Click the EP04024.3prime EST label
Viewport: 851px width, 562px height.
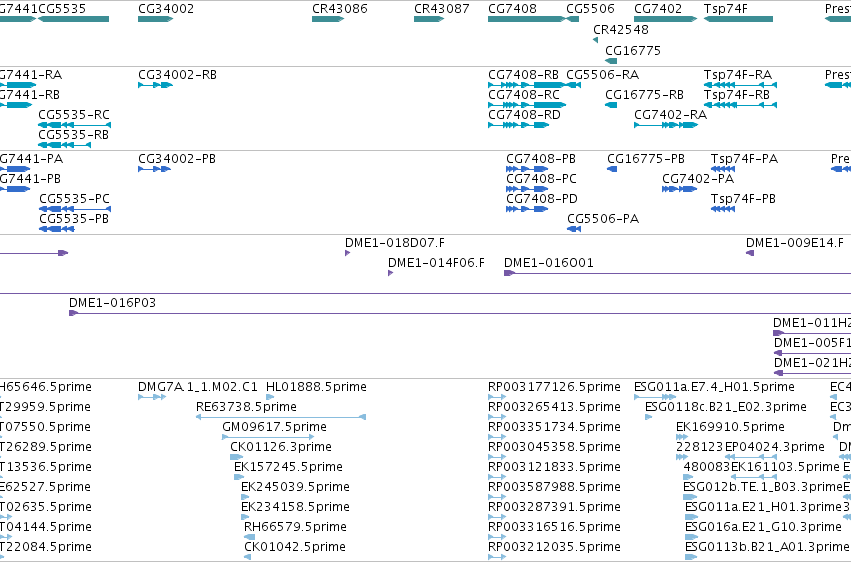pyautogui.click(x=774, y=446)
